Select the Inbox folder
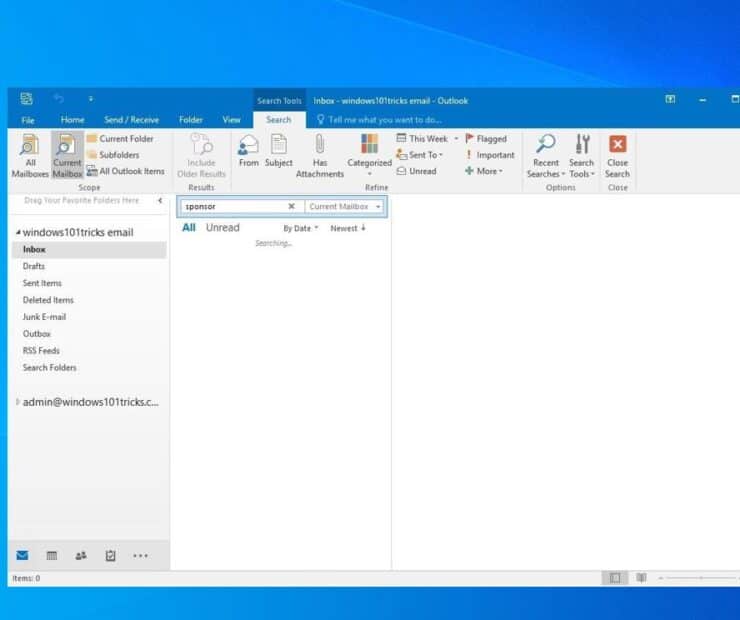Viewport: 740px width, 620px height. (x=89, y=250)
